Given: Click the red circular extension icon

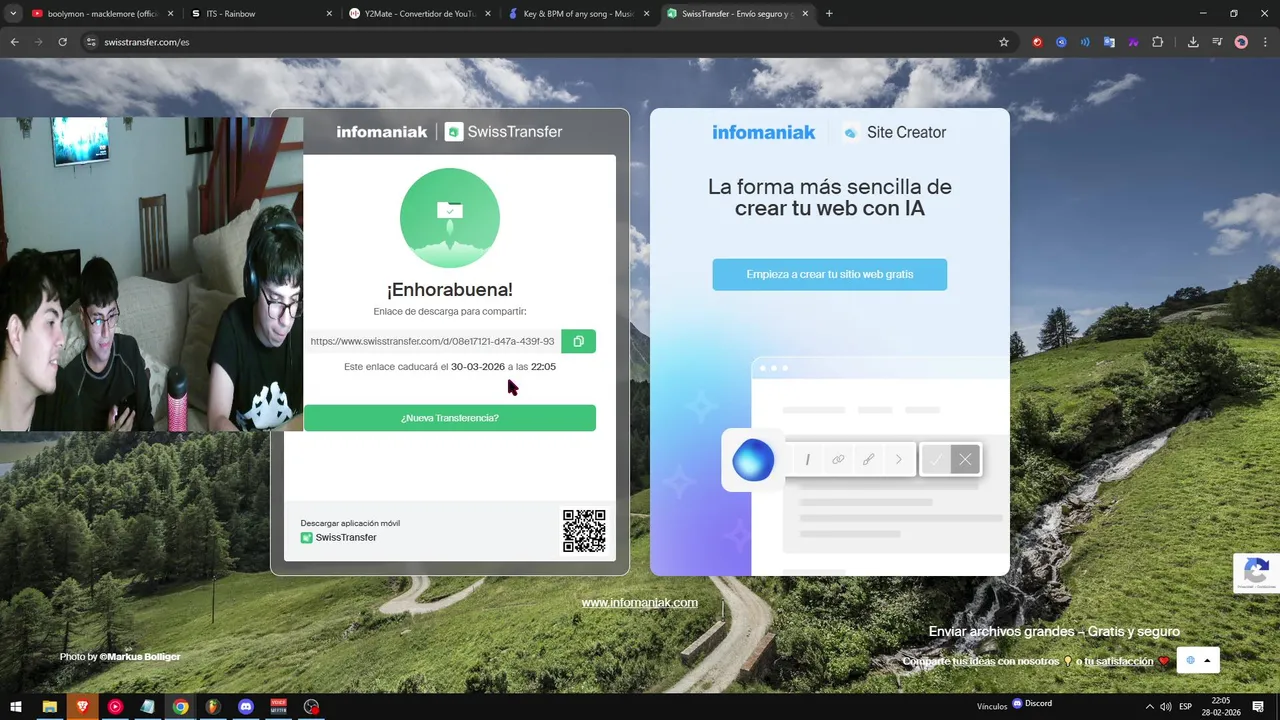Looking at the screenshot, I should pos(1037,42).
